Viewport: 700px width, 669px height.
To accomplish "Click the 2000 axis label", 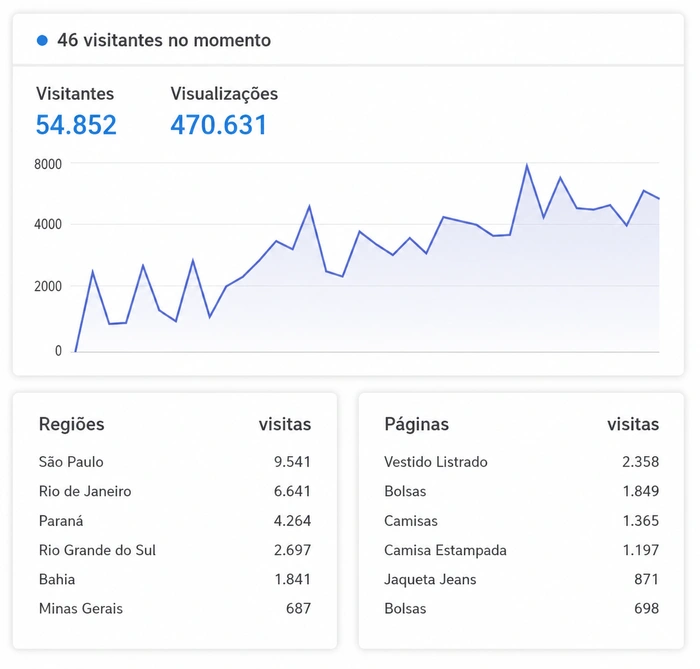I will pyautogui.click(x=48, y=286).
